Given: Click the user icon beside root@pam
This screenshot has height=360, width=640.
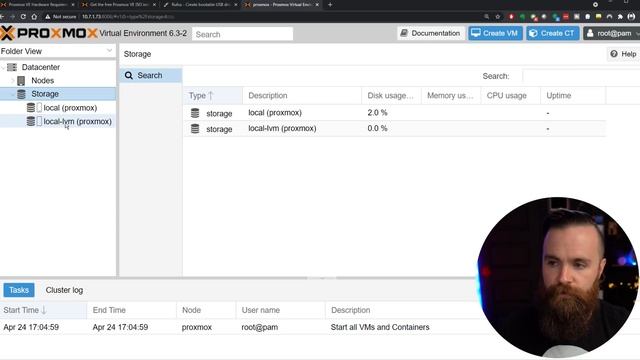Looking at the screenshot, I should click(590, 33).
